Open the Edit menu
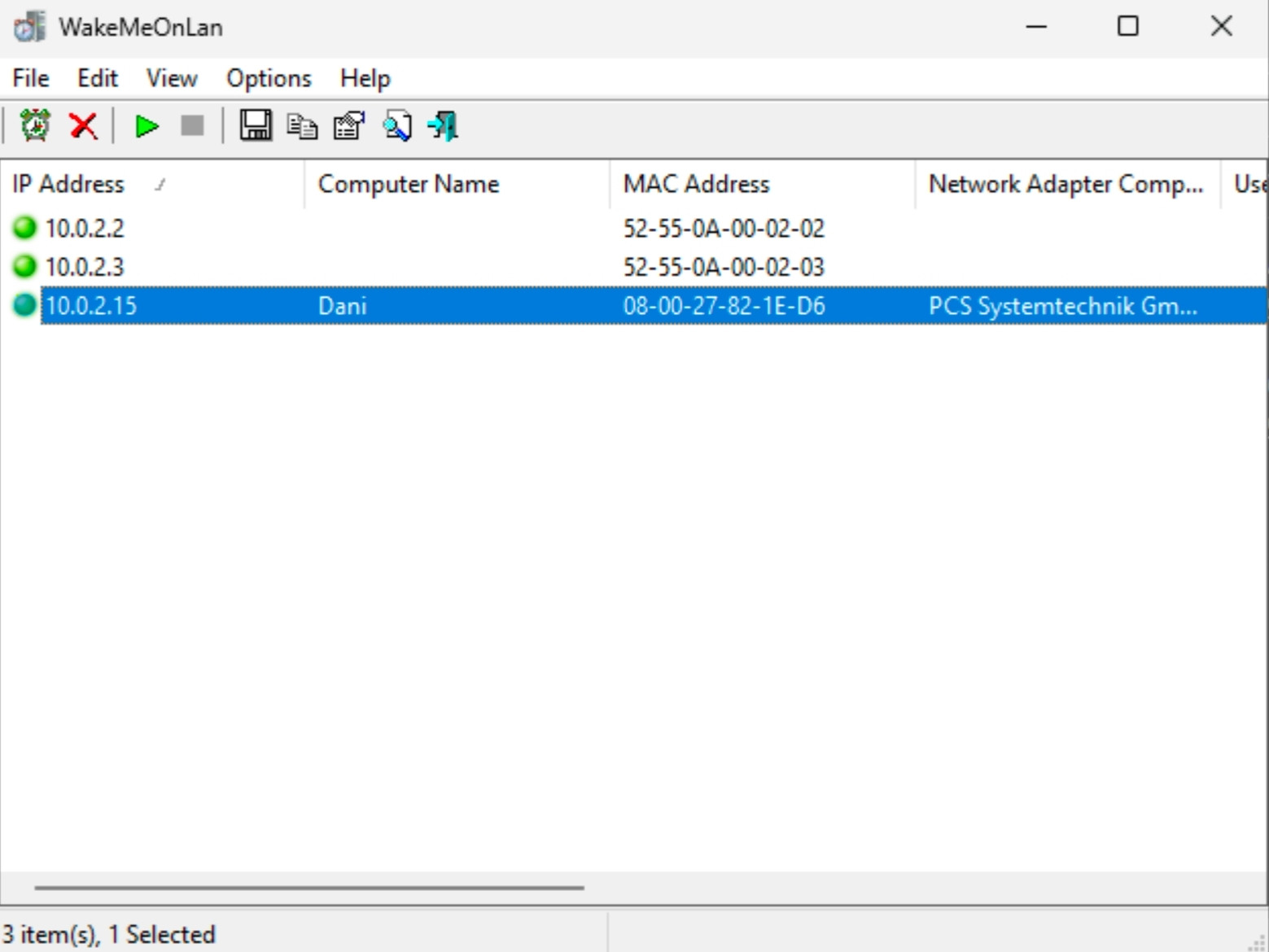The width and height of the screenshot is (1269, 952). [98, 78]
